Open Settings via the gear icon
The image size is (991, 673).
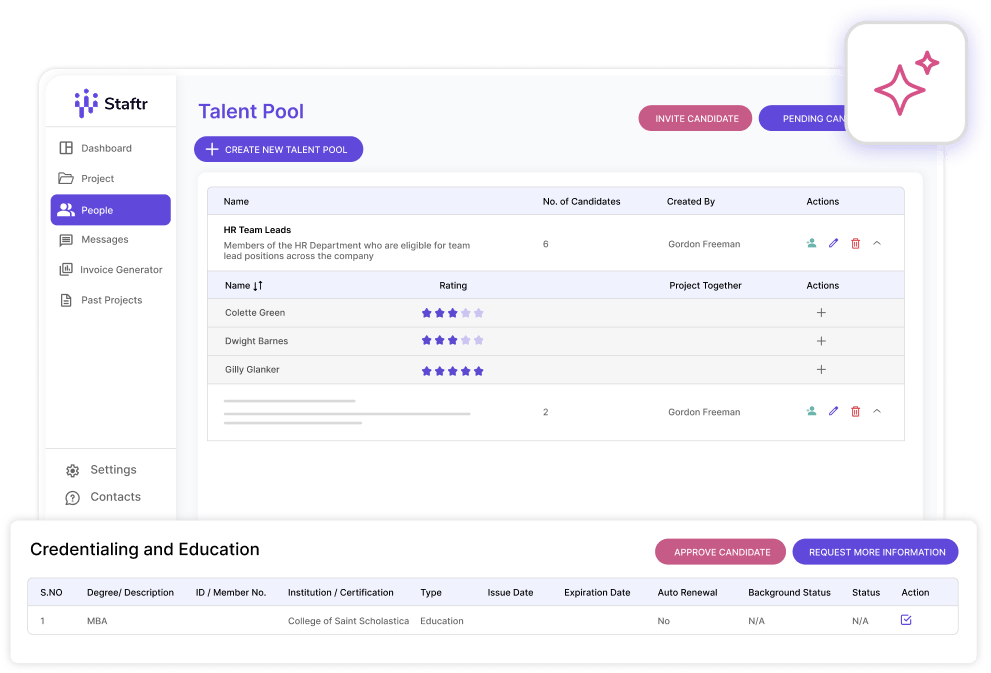(72, 470)
